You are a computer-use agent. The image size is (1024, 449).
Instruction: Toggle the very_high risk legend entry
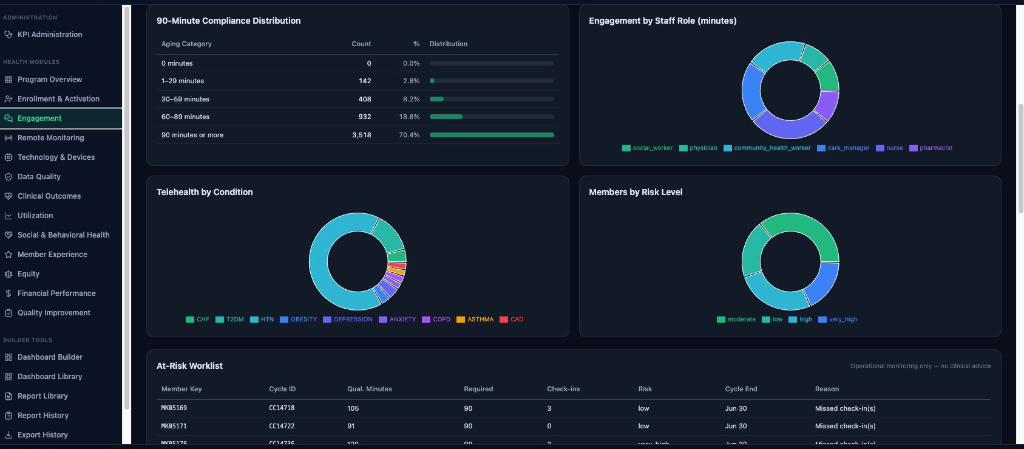coord(838,320)
